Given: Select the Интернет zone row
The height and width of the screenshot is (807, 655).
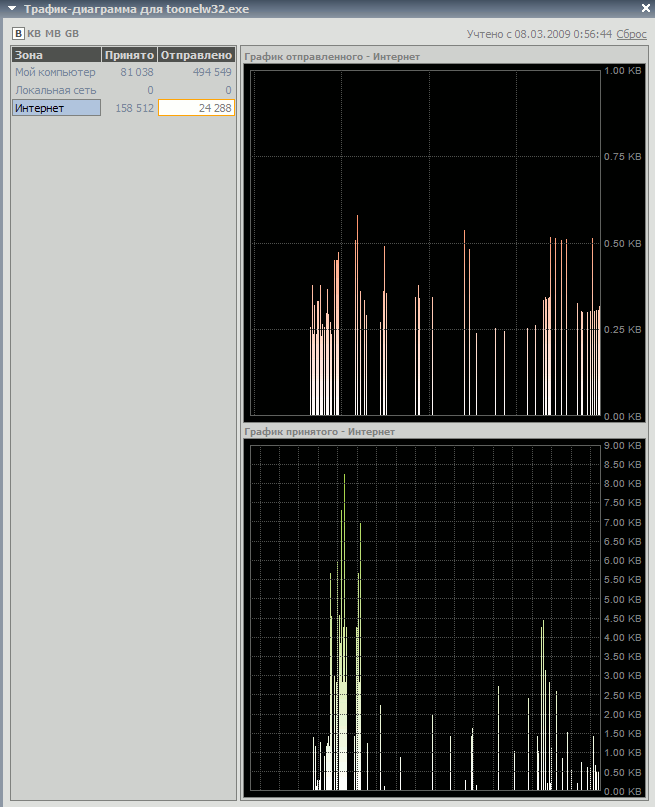Looking at the screenshot, I should 56,108.
